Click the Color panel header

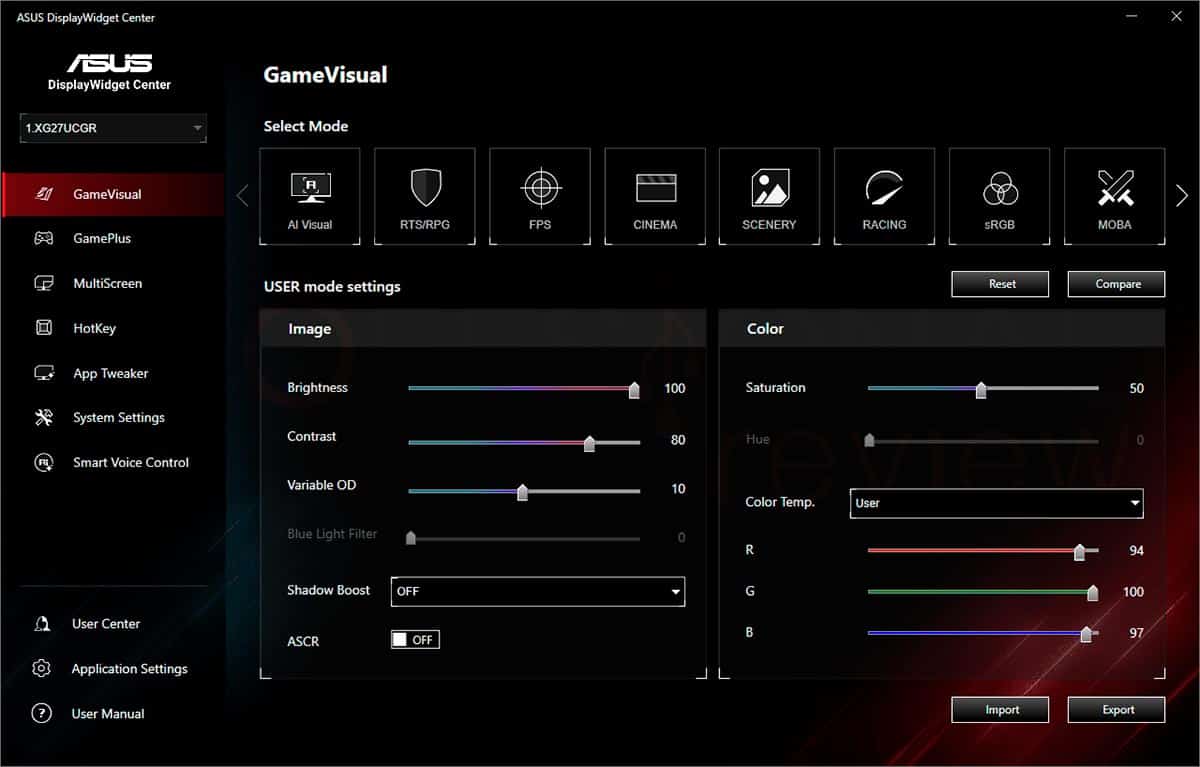tap(942, 328)
